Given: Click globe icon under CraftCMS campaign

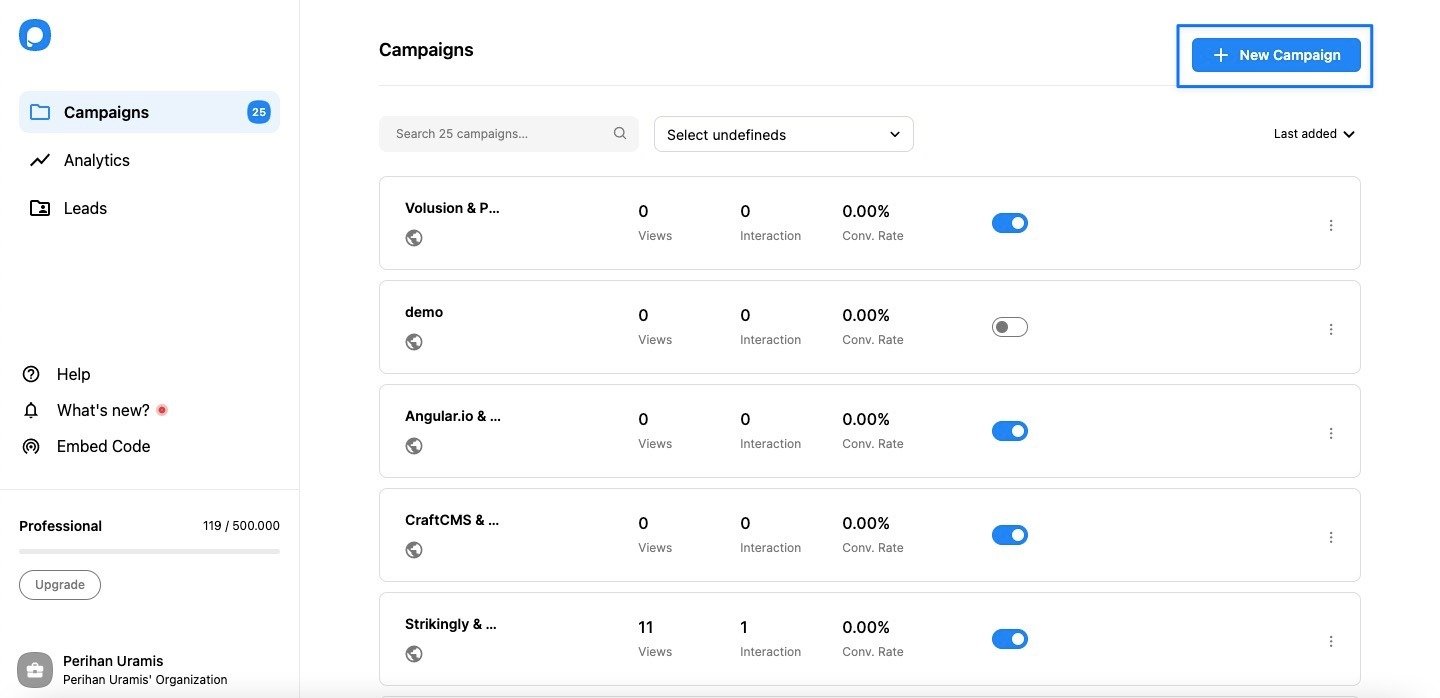Looking at the screenshot, I should point(414,550).
